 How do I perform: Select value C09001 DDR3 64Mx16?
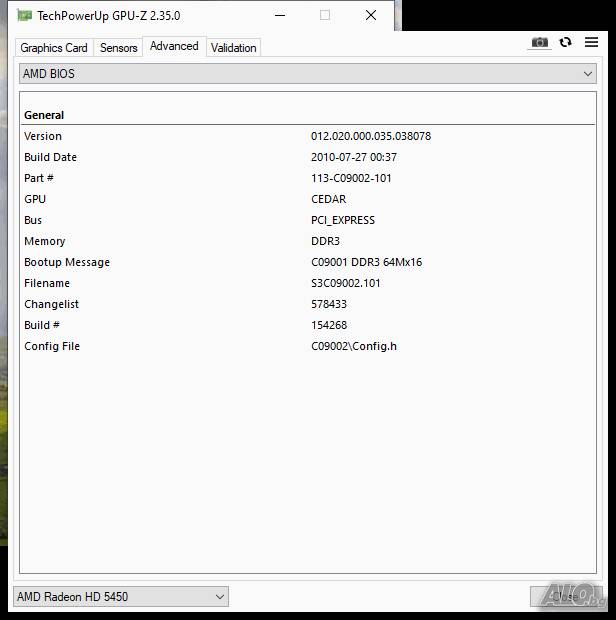pyautogui.click(x=367, y=262)
